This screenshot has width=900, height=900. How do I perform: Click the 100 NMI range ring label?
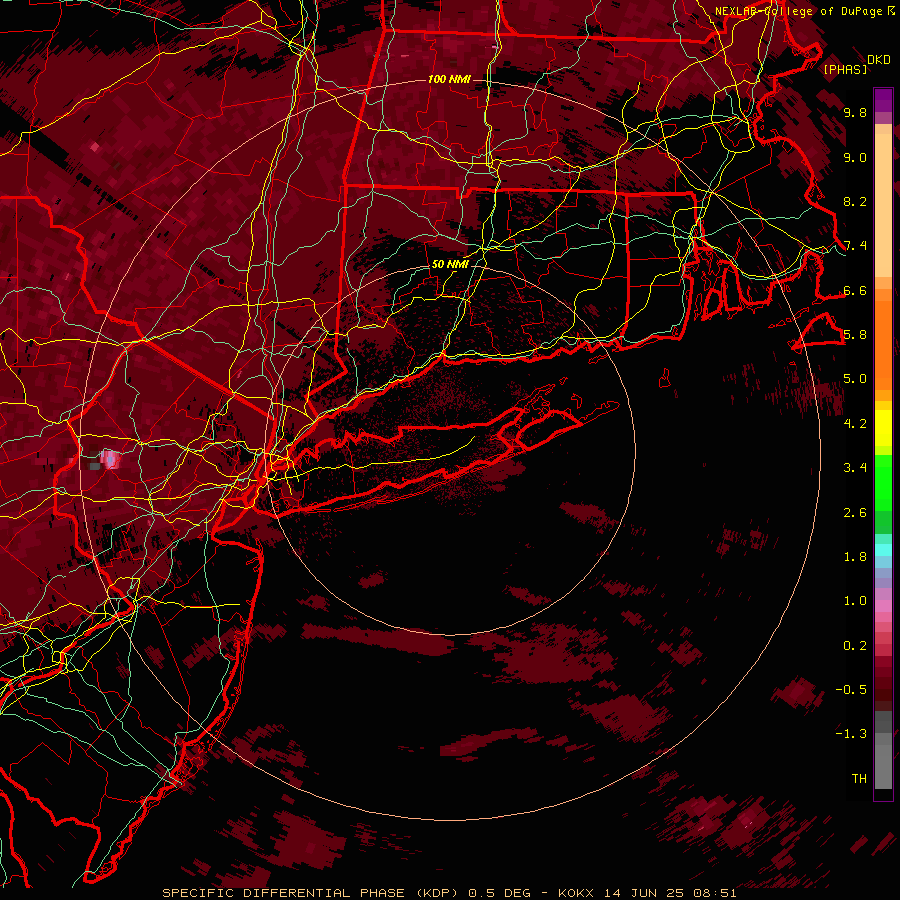click(449, 79)
